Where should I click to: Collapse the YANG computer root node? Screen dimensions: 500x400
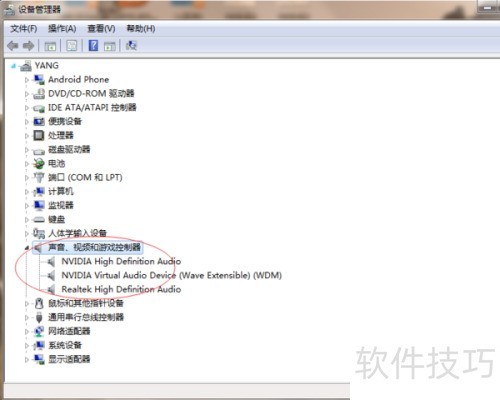[13, 66]
